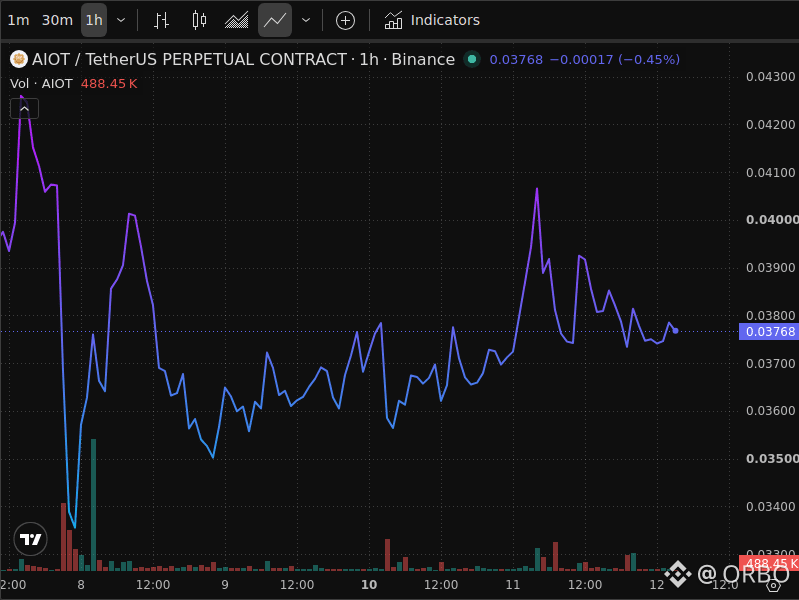Image resolution: width=799 pixels, height=600 pixels.
Task: Click the current price label 0.03768
Action: pos(769,332)
